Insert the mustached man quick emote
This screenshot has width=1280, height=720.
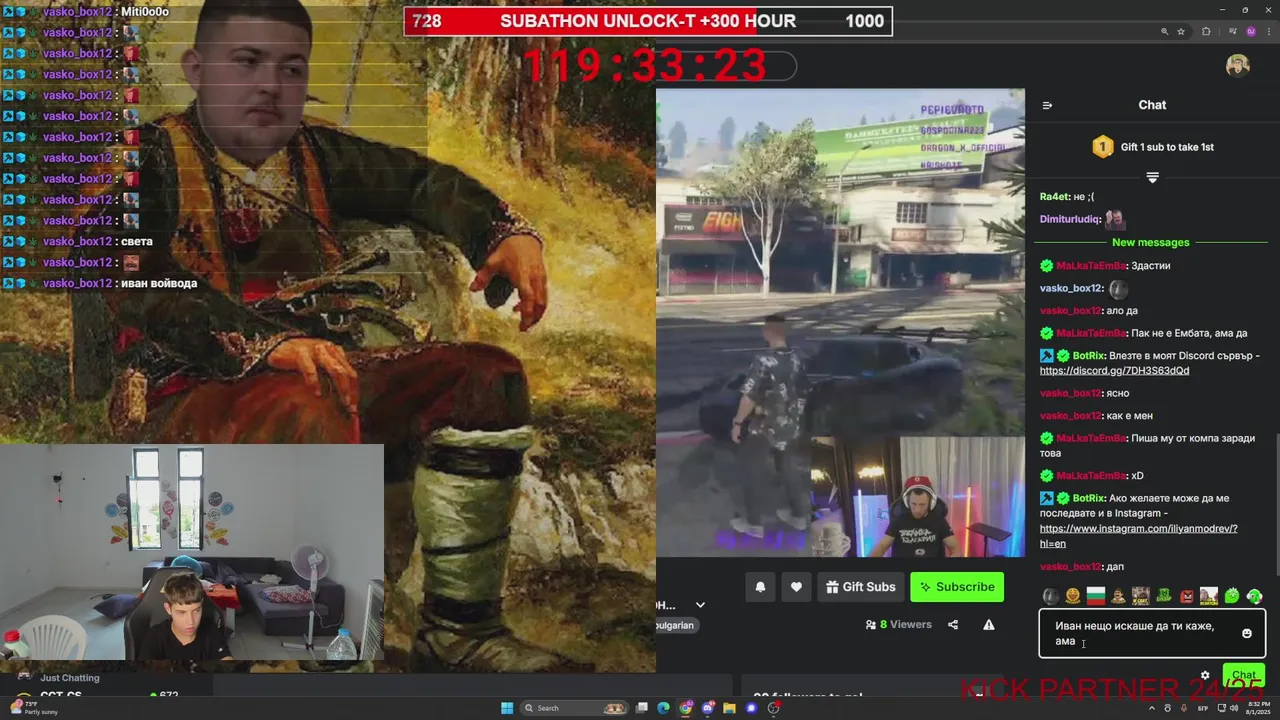click(x=1118, y=596)
